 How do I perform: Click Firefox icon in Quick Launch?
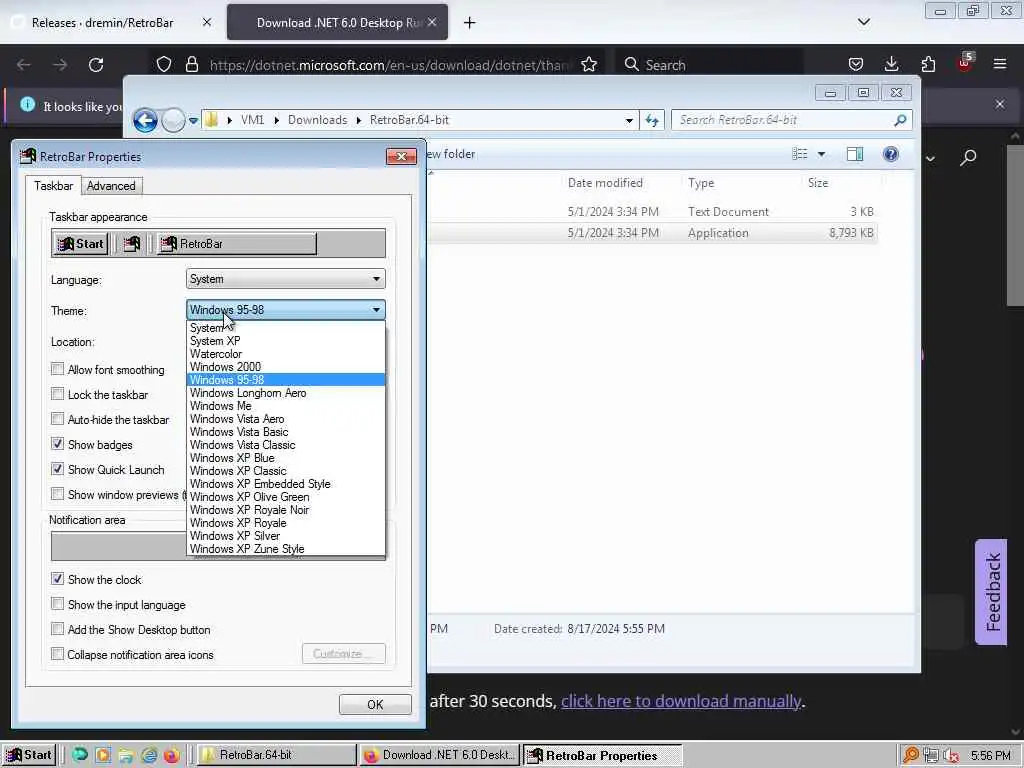172,756
